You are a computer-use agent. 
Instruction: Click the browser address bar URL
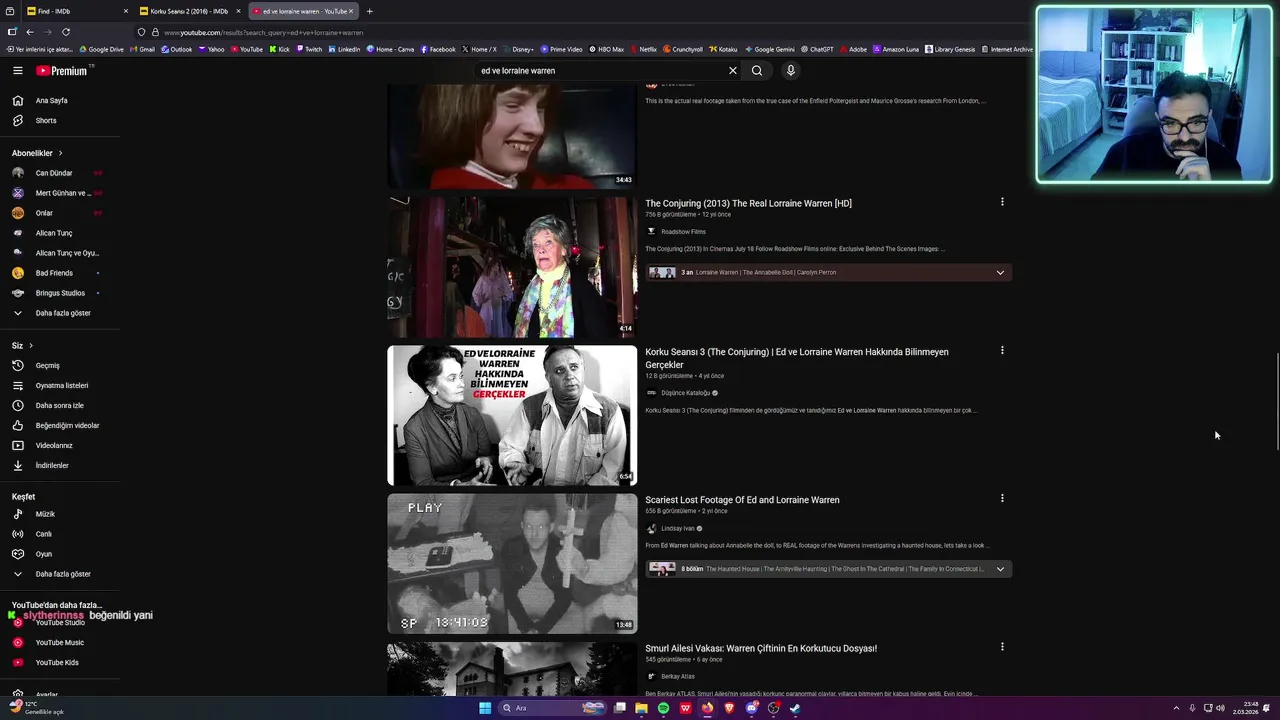click(x=263, y=32)
